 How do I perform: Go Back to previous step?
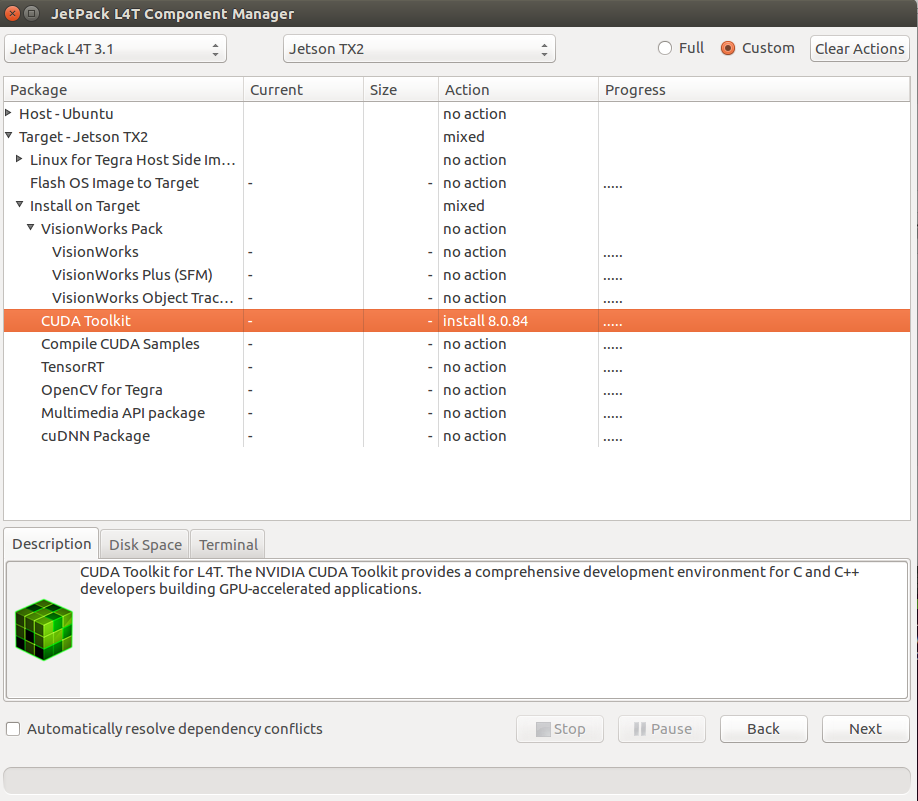click(x=763, y=729)
